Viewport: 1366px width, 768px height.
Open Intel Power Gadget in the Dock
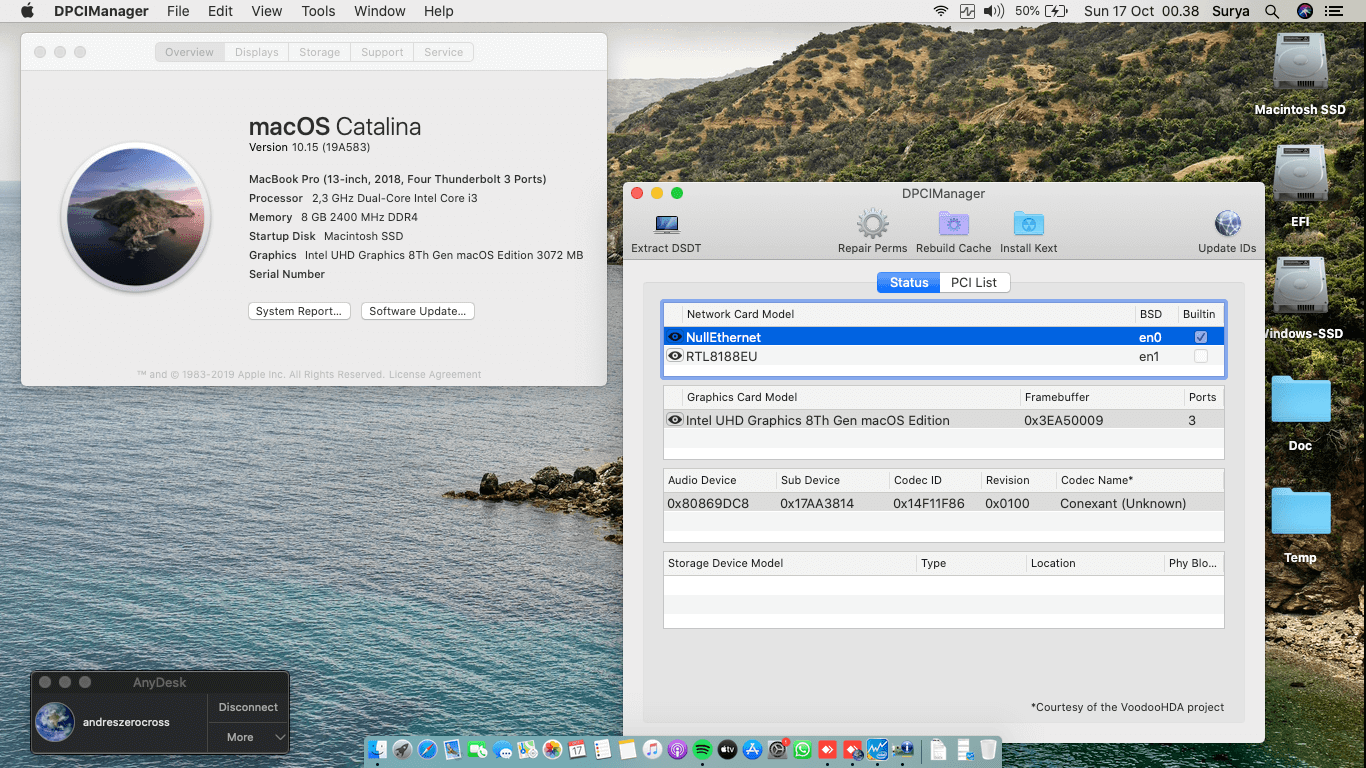click(x=877, y=749)
